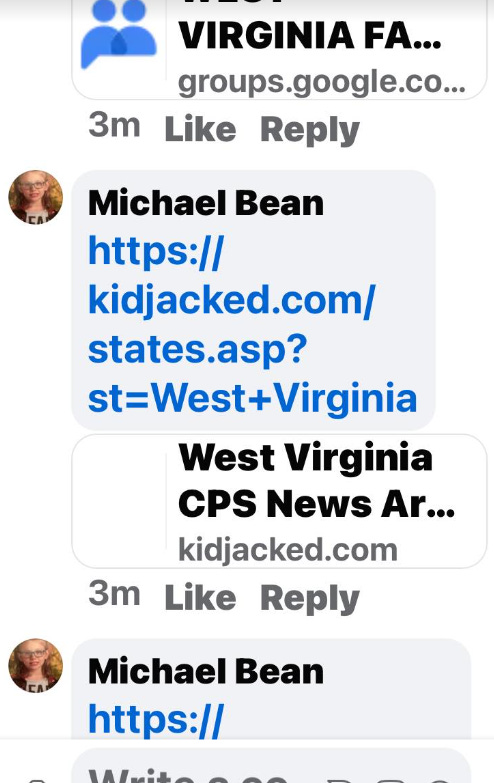Follow the kidjacked.com states.asp West+Virginia URL

click(252, 325)
